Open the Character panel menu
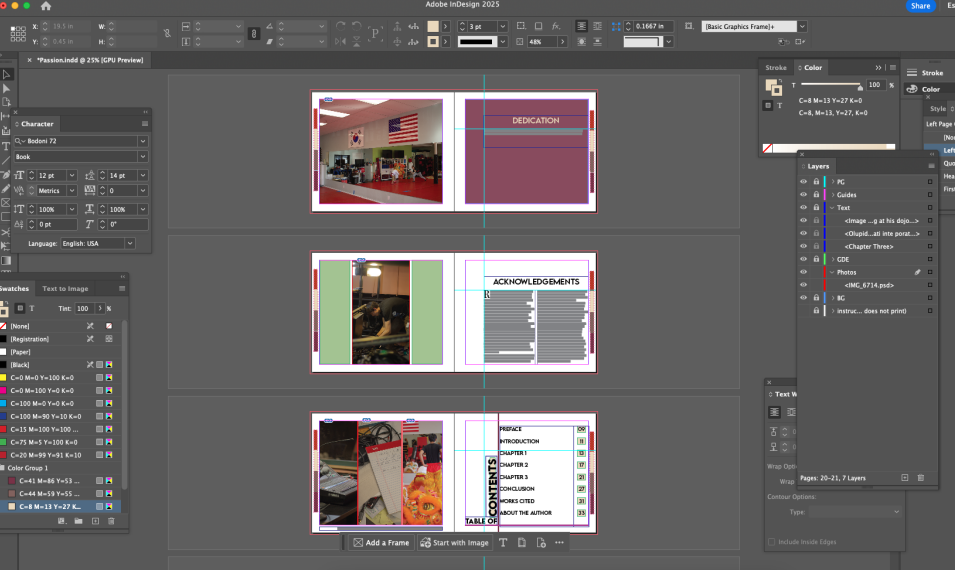 pyautogui.click(x=145, y=124)
